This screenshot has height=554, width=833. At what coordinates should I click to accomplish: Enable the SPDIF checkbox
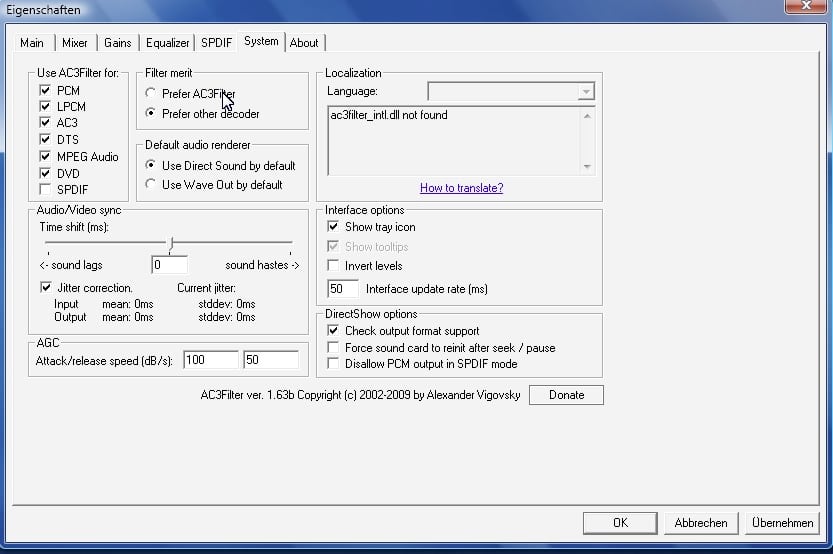pyautogui.click(x=45, y=189)
